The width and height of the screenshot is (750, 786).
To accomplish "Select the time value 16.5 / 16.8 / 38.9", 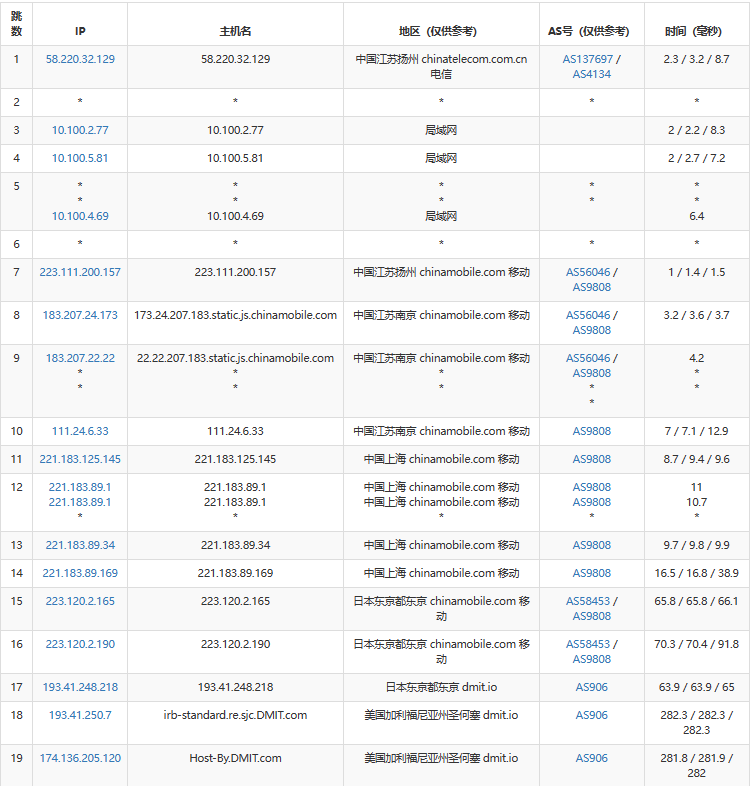I will pos(696,573).
